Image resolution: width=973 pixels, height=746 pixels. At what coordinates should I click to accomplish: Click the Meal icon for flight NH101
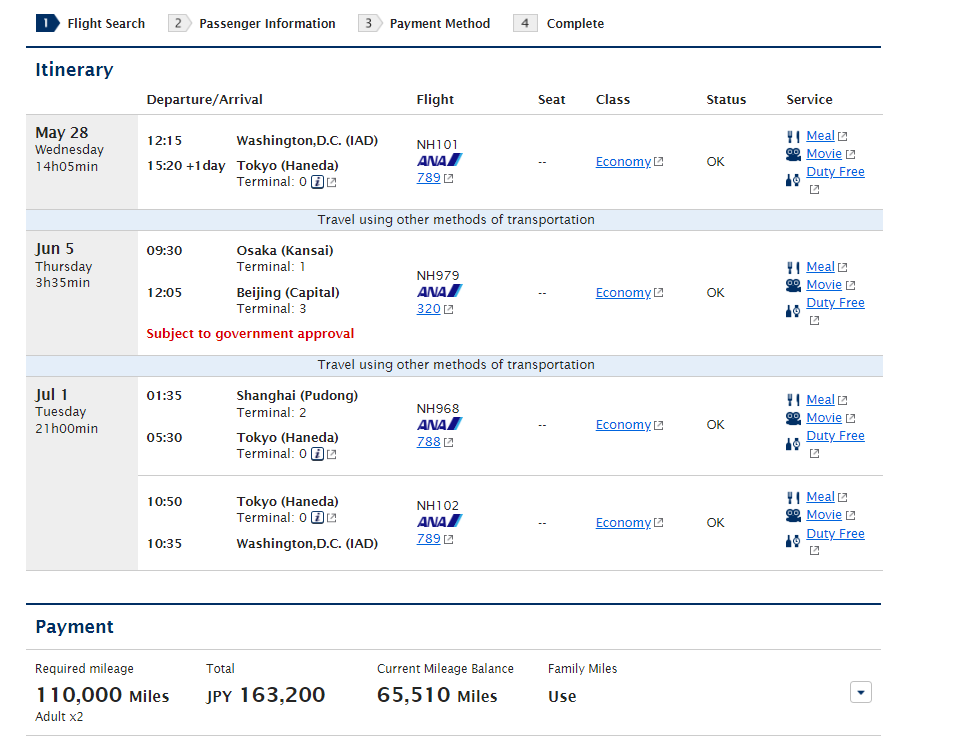pyautogui.click(x=793, y=136)
